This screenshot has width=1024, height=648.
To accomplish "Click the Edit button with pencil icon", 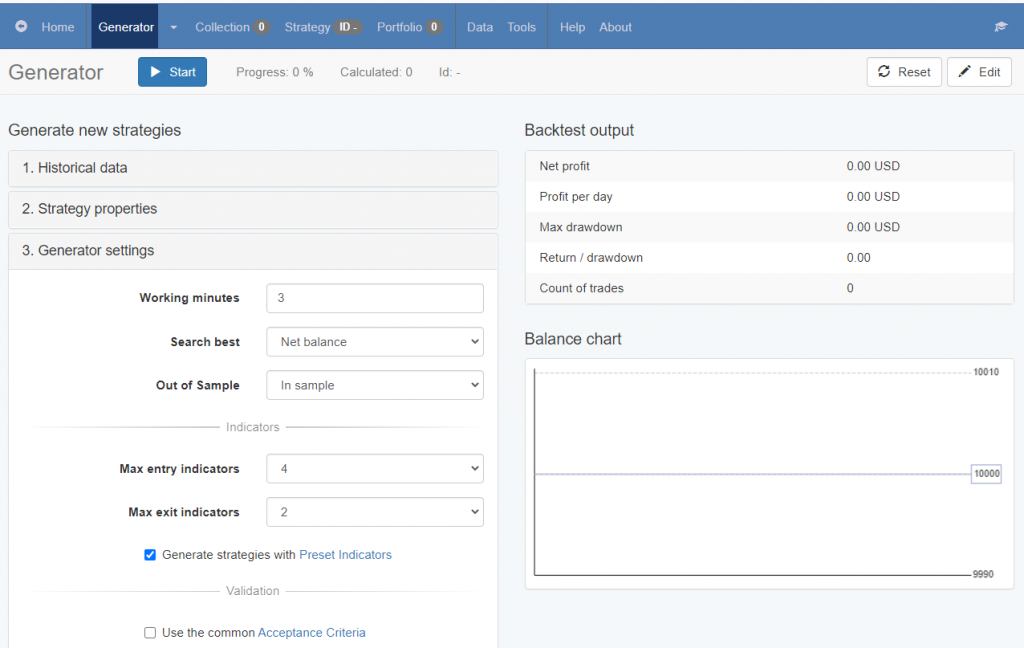I will tap(979, 72).
